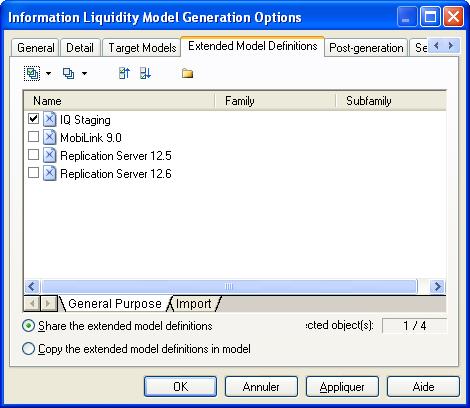The height and width of the screenshot is (408, 470).
Task: Click the Annuler button
Action: [x=261, y=387]
